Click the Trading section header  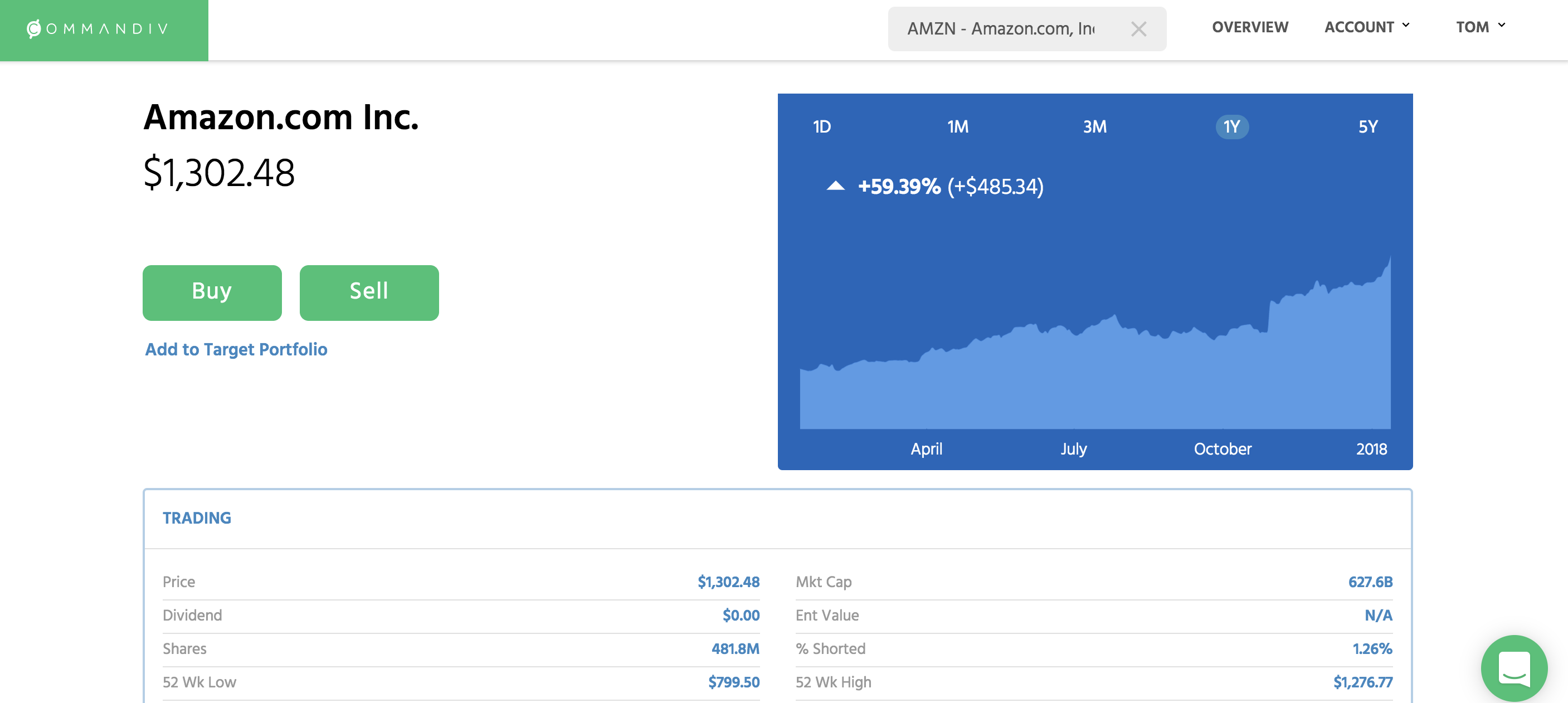pos(197,518)
